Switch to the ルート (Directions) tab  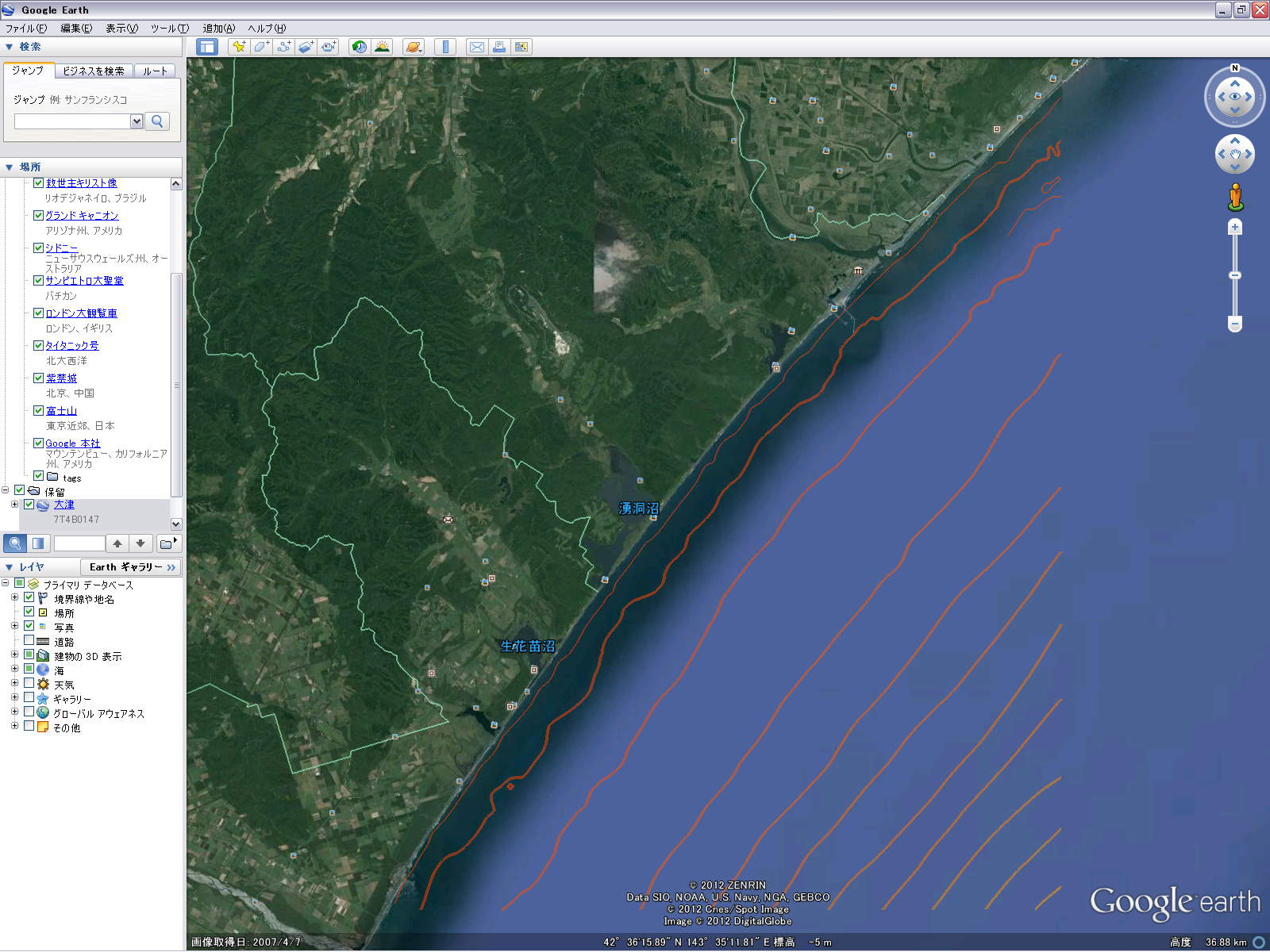[156, 71]
